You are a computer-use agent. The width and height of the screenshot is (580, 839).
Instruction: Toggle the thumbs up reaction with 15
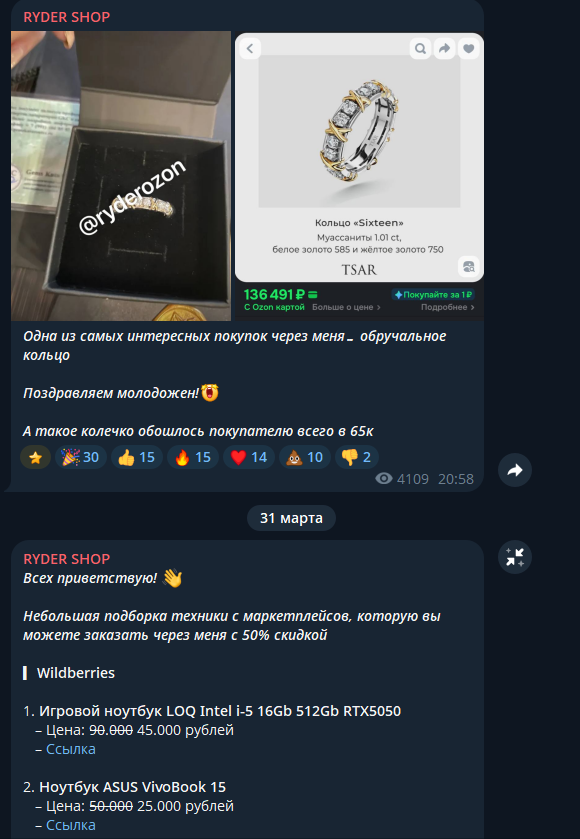pyautogui.click(x=136, y=457)
